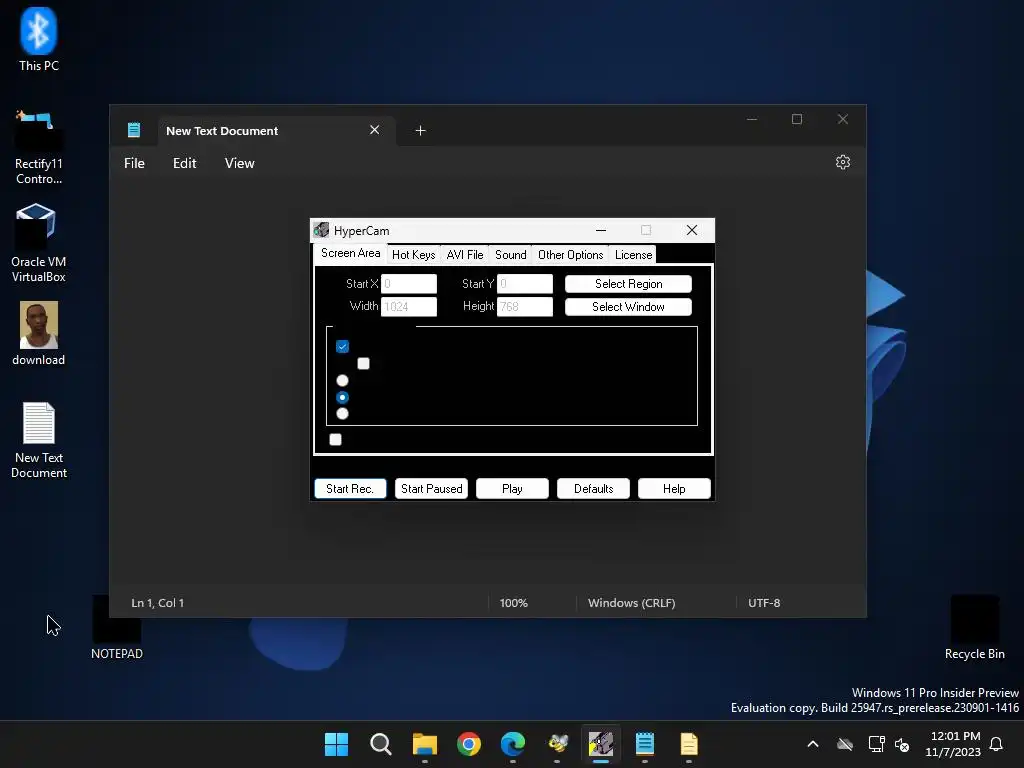Click Windows (CRLF) in status bar

pyautogui.click(x=632, y=603)
